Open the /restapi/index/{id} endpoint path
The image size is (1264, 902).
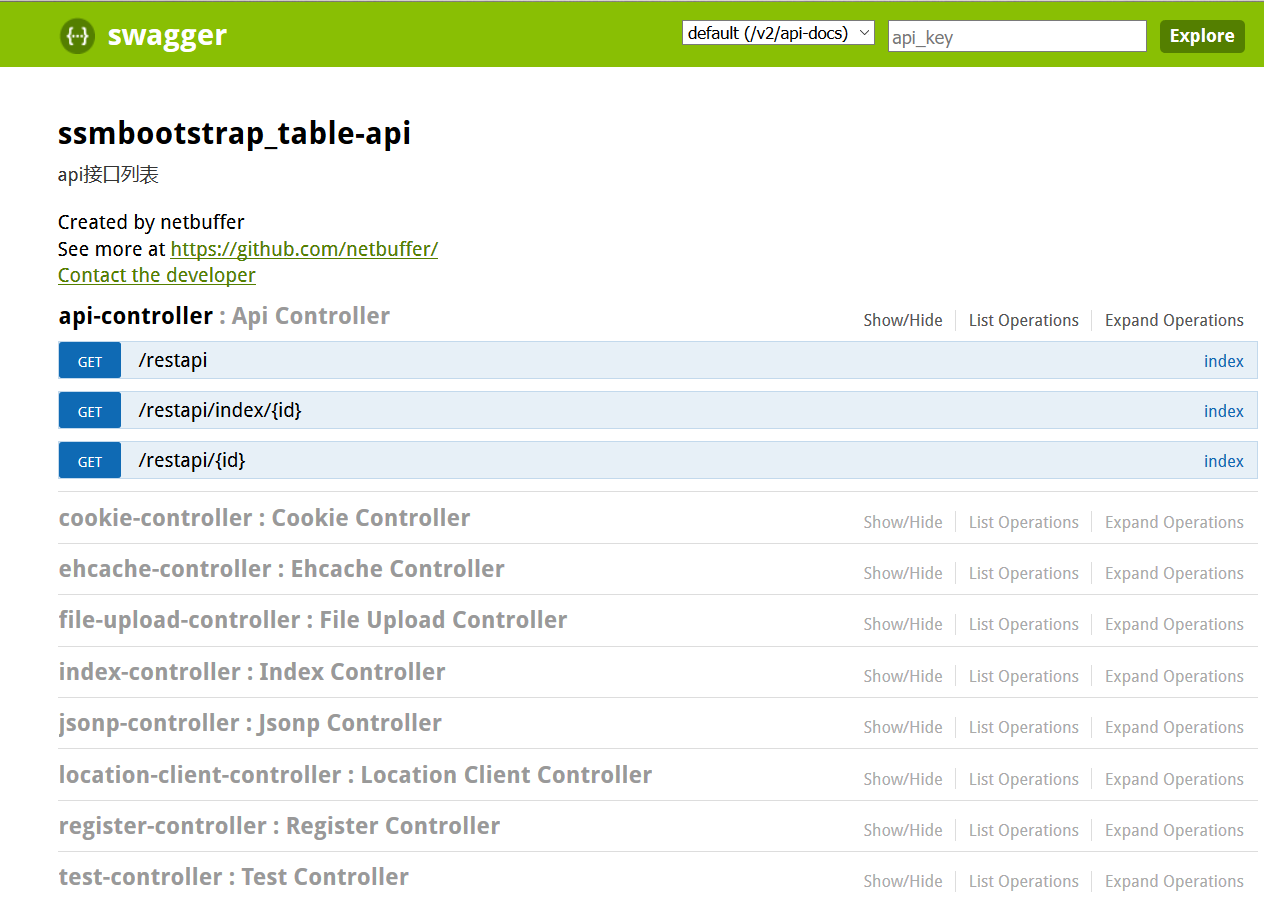(220, 410)
